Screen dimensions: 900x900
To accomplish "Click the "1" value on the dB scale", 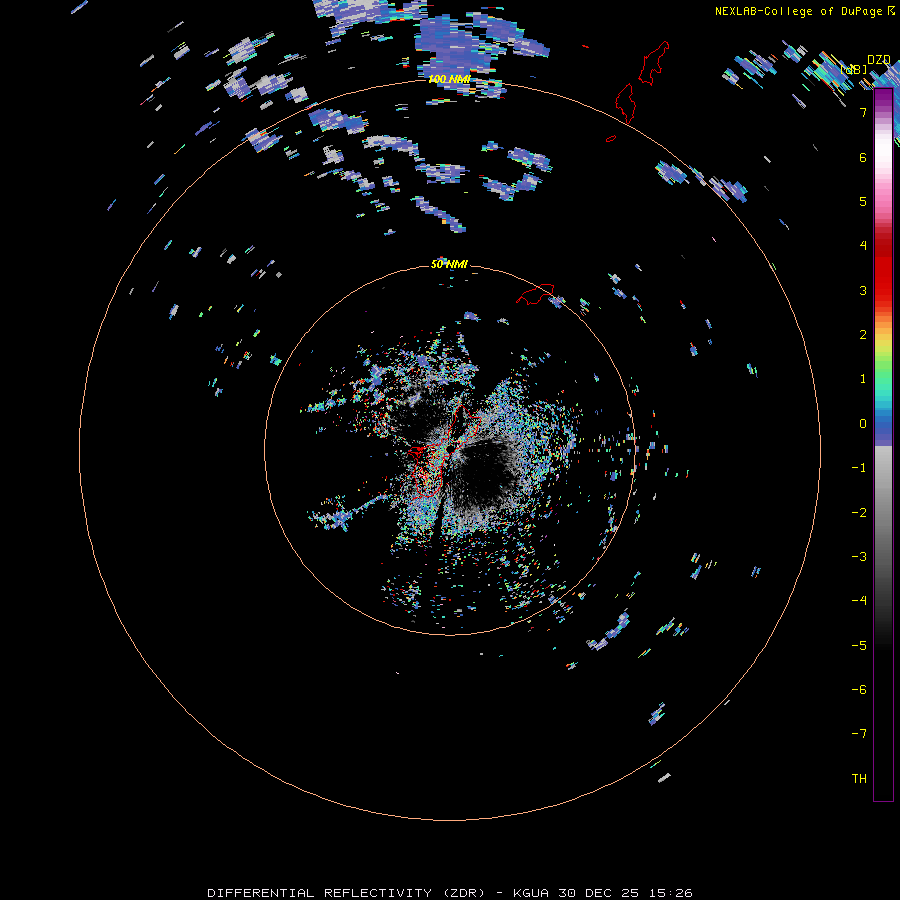I will point(863,379).
